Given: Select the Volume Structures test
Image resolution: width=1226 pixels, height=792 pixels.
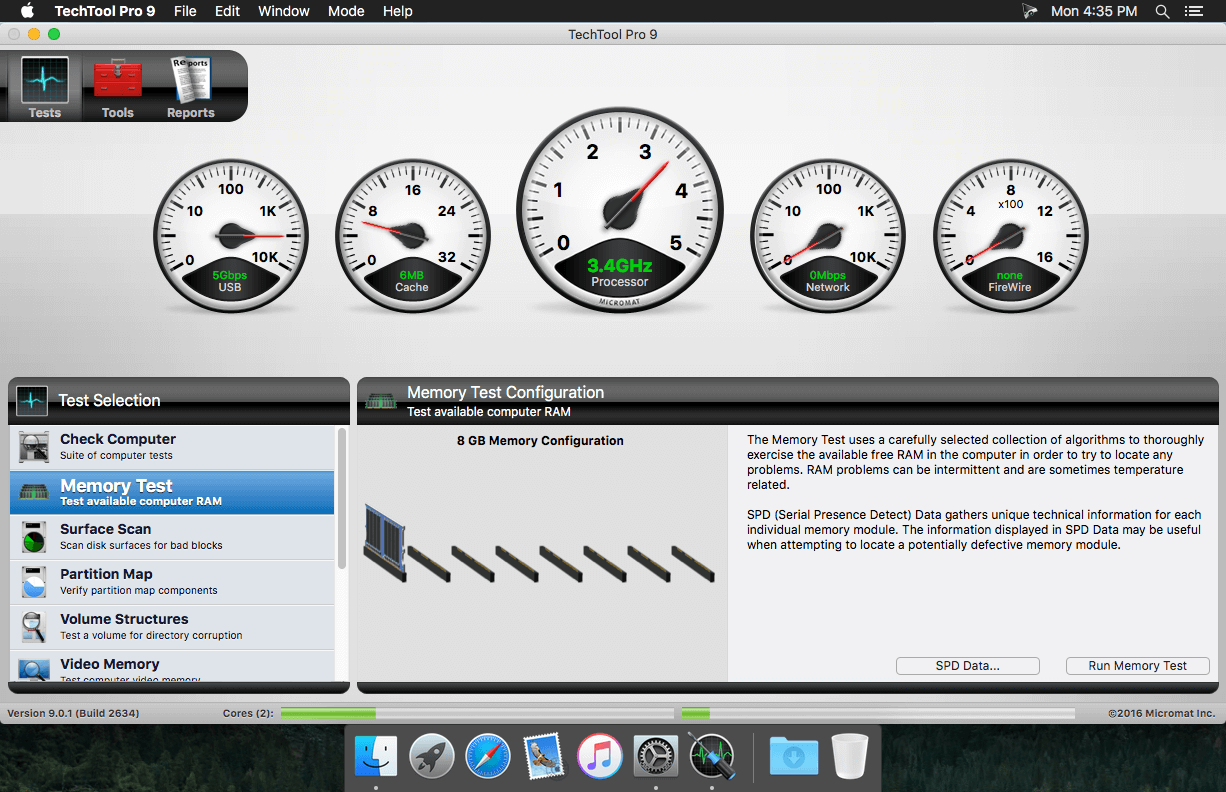Looking at the screenshot, I should point(172,627).
